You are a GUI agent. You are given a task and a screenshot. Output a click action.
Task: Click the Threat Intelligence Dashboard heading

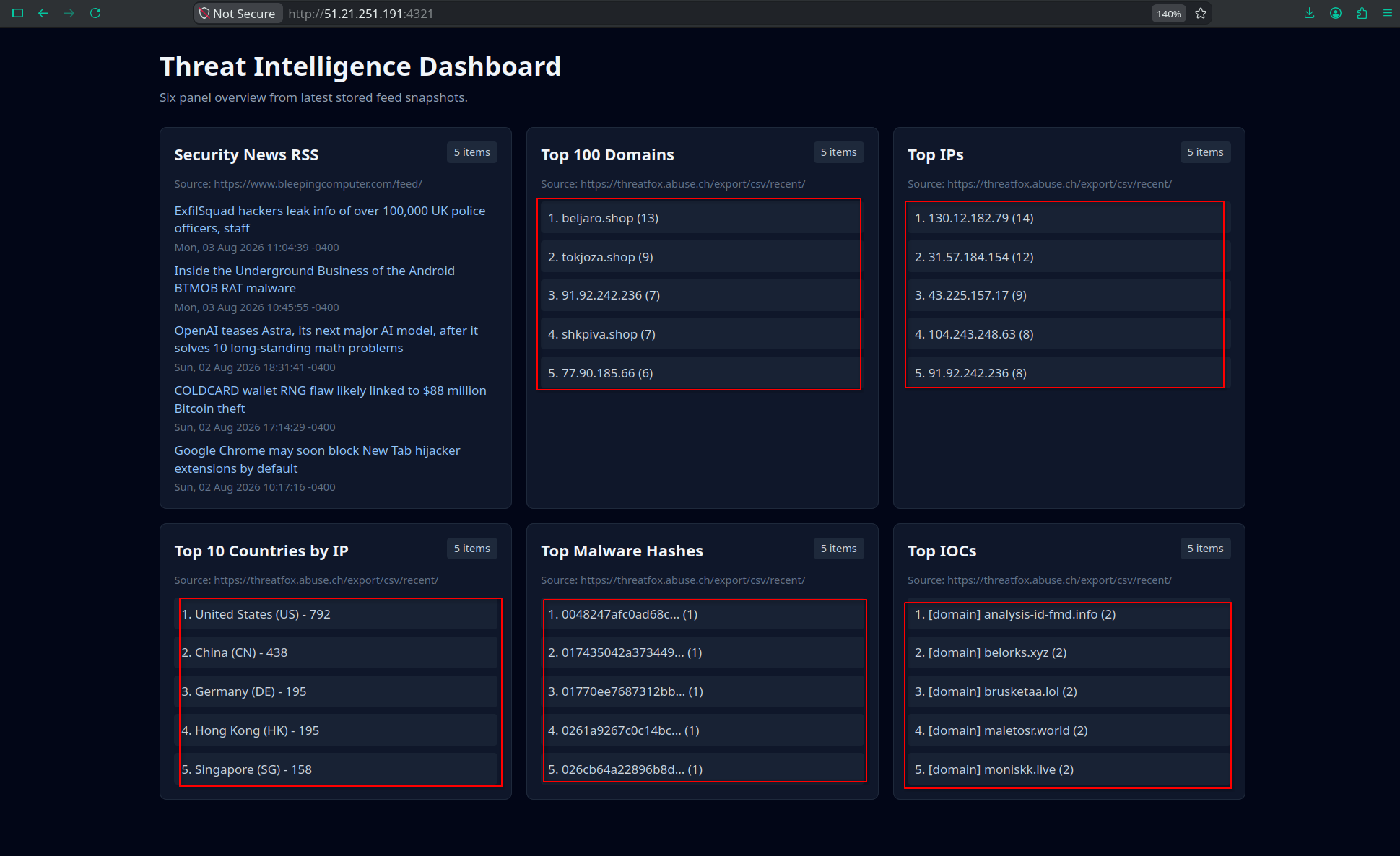tap(360, 66)
